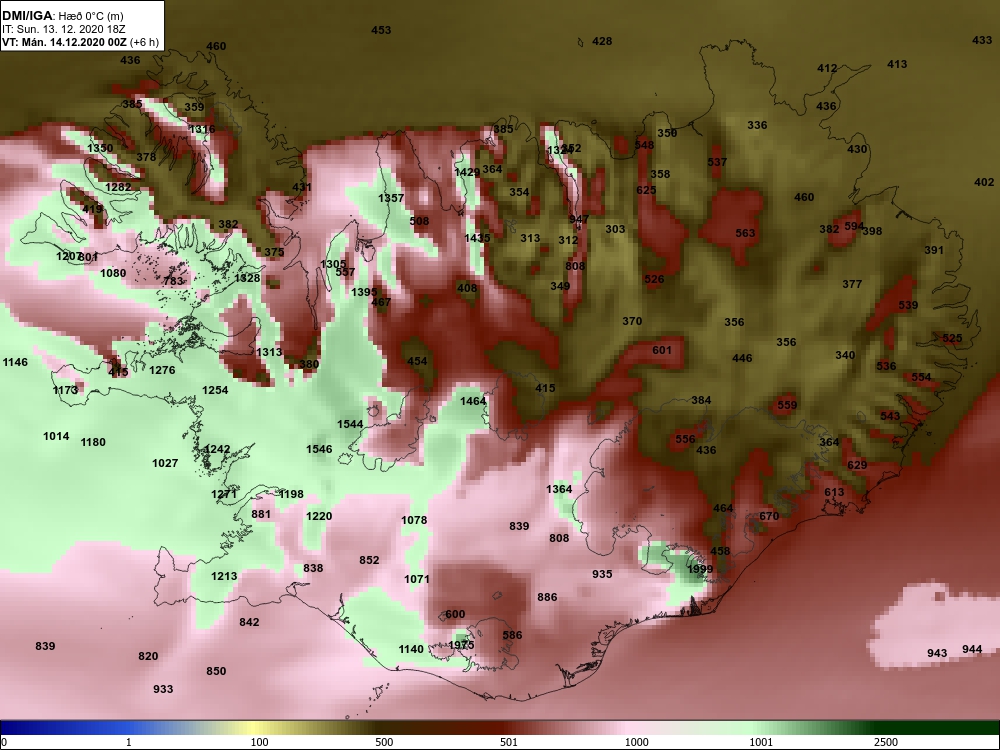1000x750 pixels.
Task: Click the map value '943'
Action: pos(937,653)
